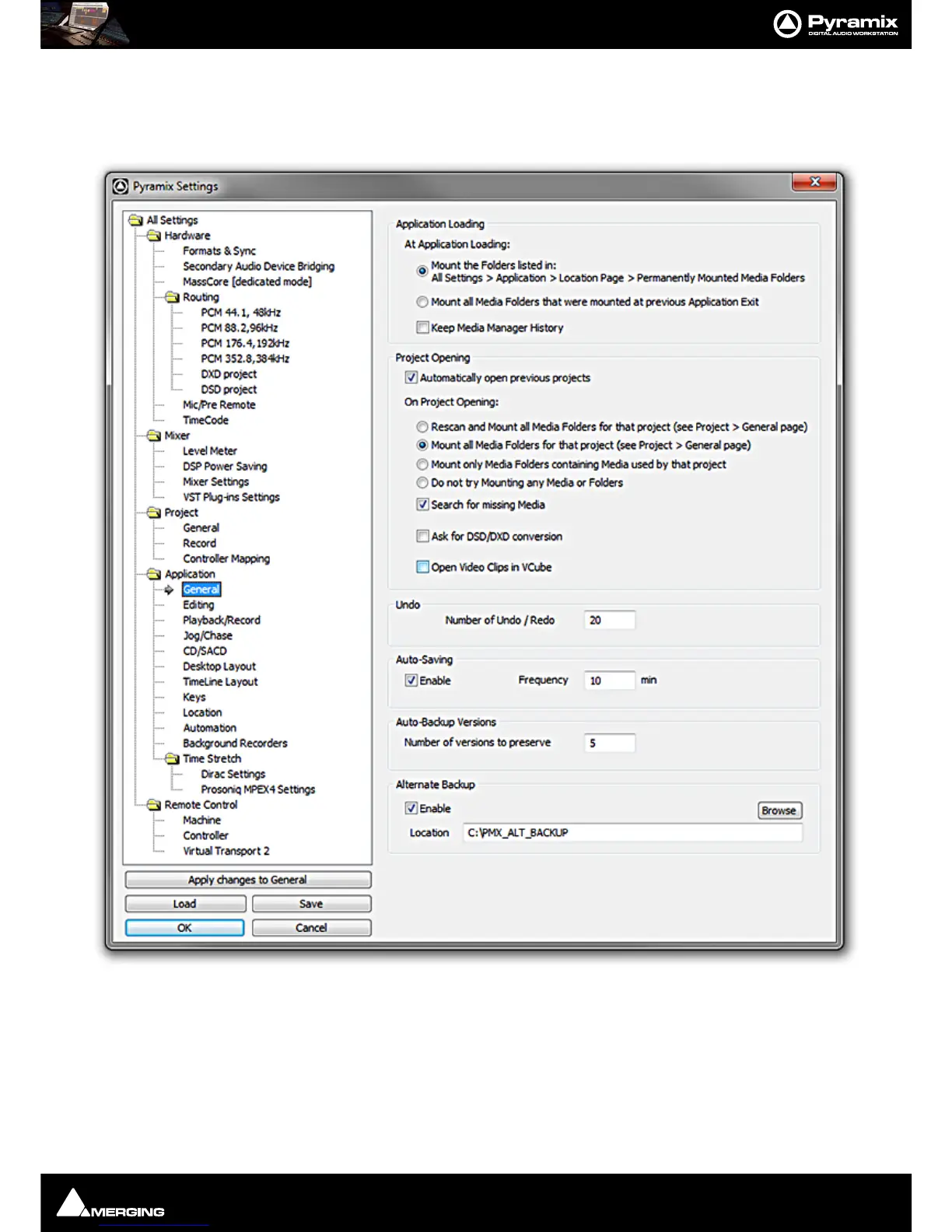This screenshot has height=1232, width=952.
Task: Open Secondary Audio Device Bridging page
Action: click(258, 266)
